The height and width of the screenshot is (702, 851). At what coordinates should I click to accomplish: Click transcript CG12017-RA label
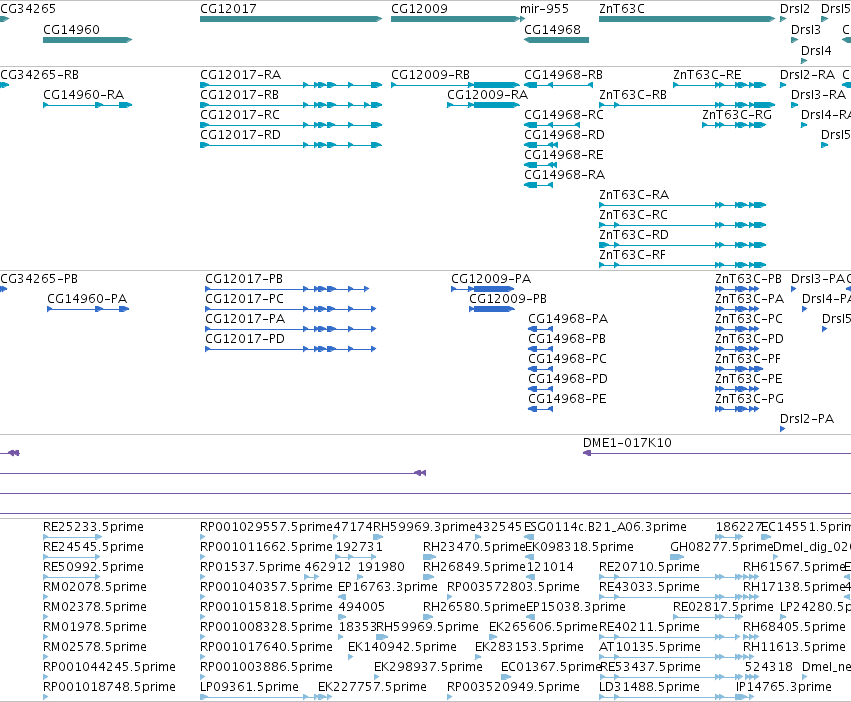pyautogui.click(x=240, y=75)
